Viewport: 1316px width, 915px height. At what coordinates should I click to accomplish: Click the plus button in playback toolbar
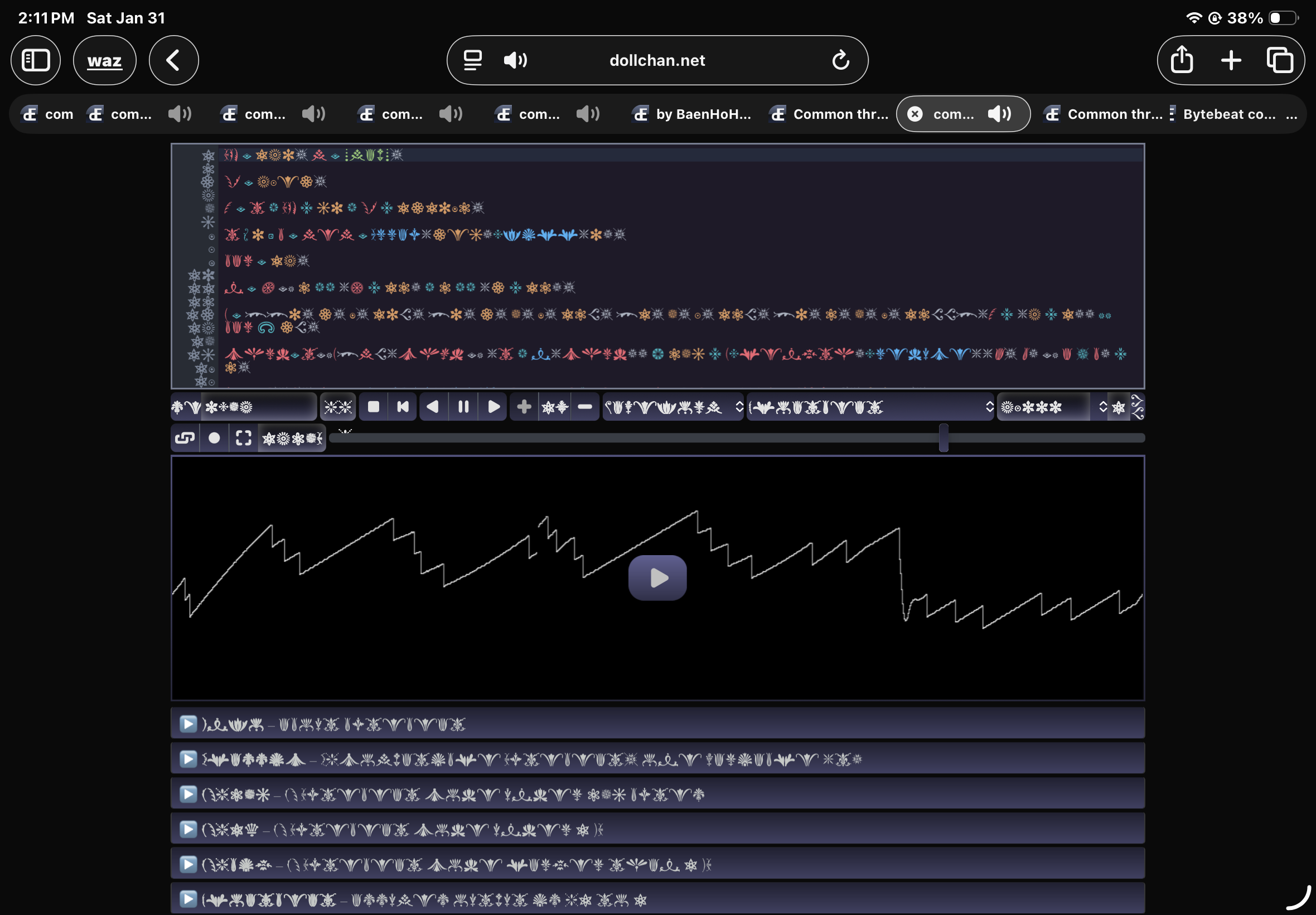tap(524, 407)
